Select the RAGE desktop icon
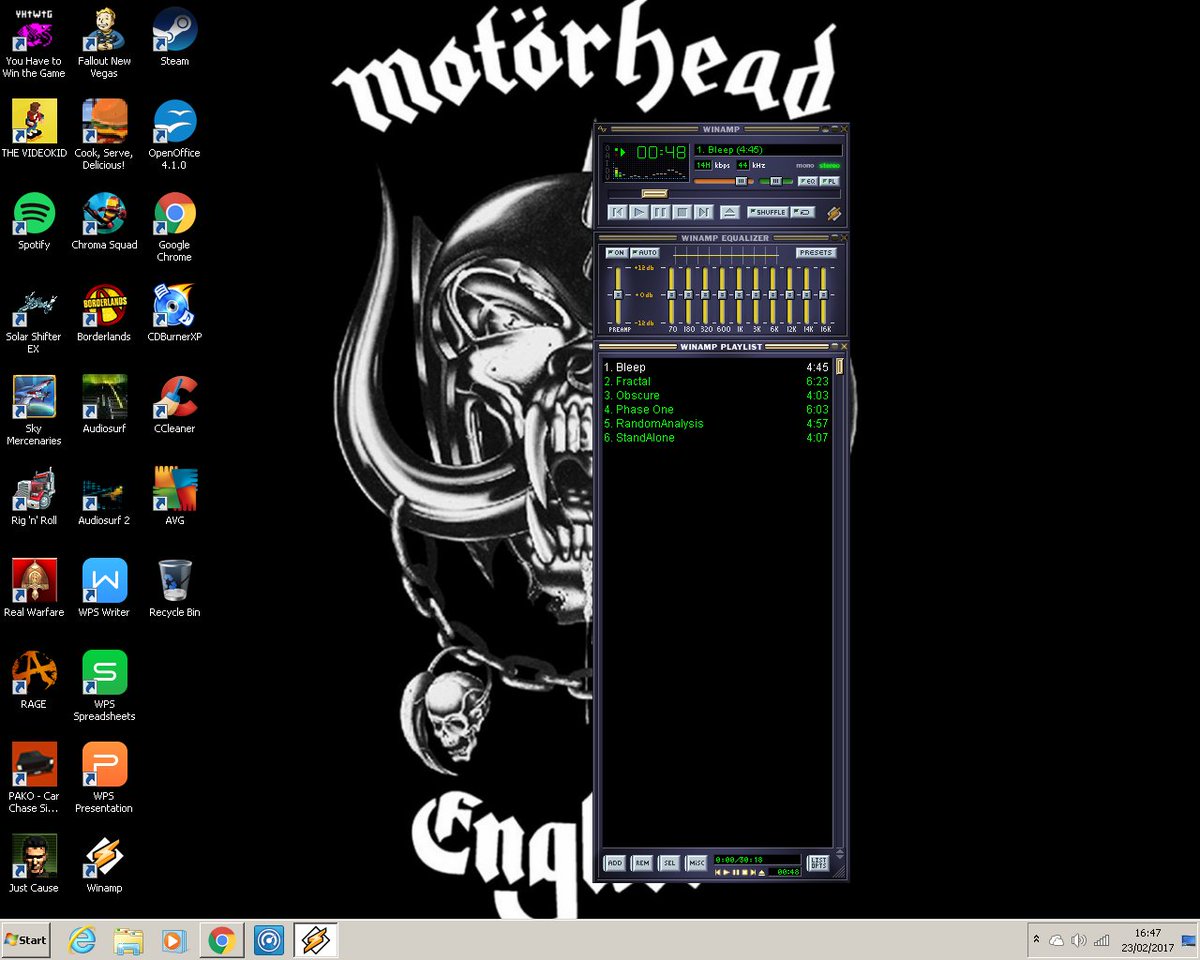 34,681
